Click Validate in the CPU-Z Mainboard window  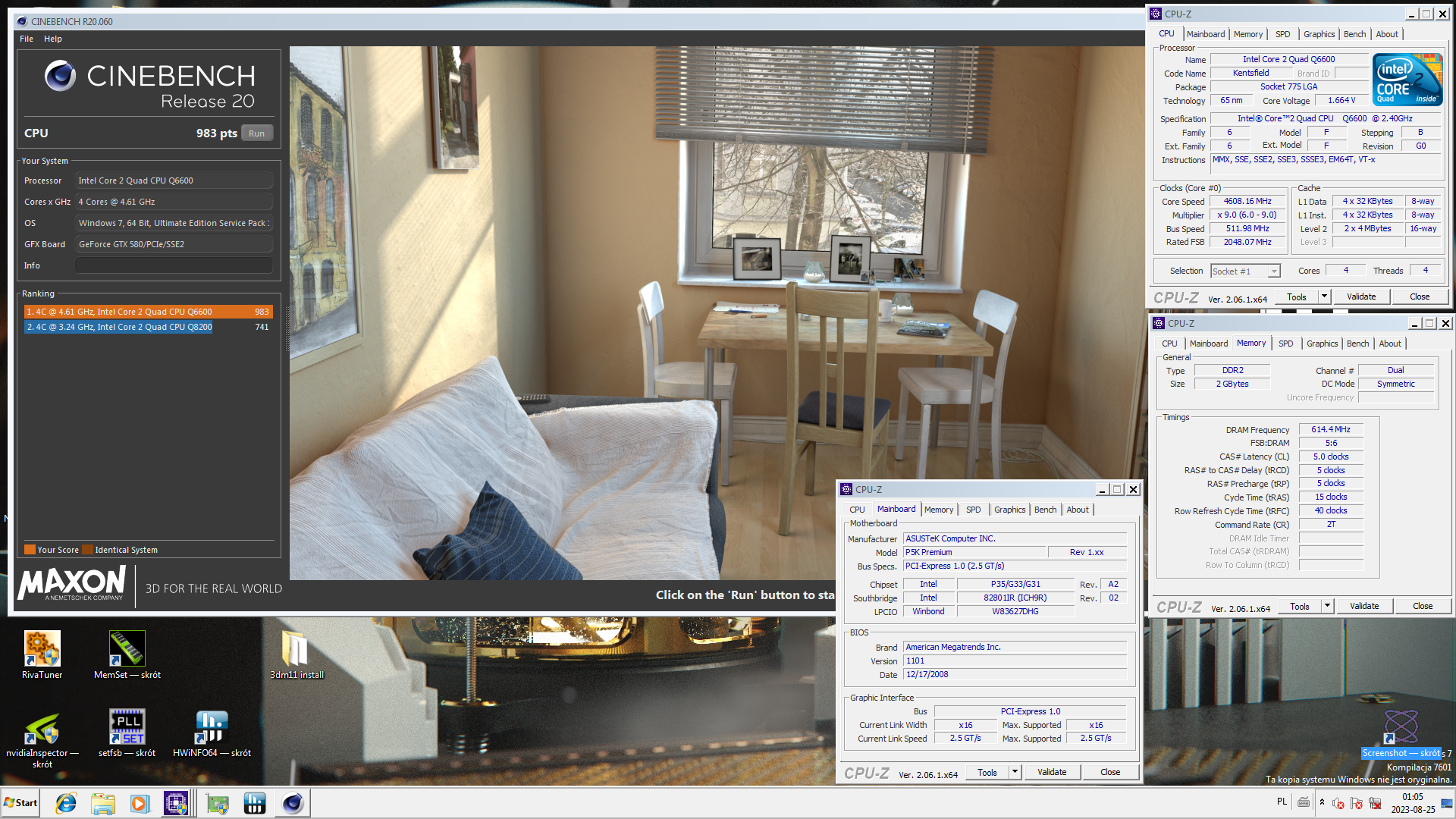coord(1051,772)
